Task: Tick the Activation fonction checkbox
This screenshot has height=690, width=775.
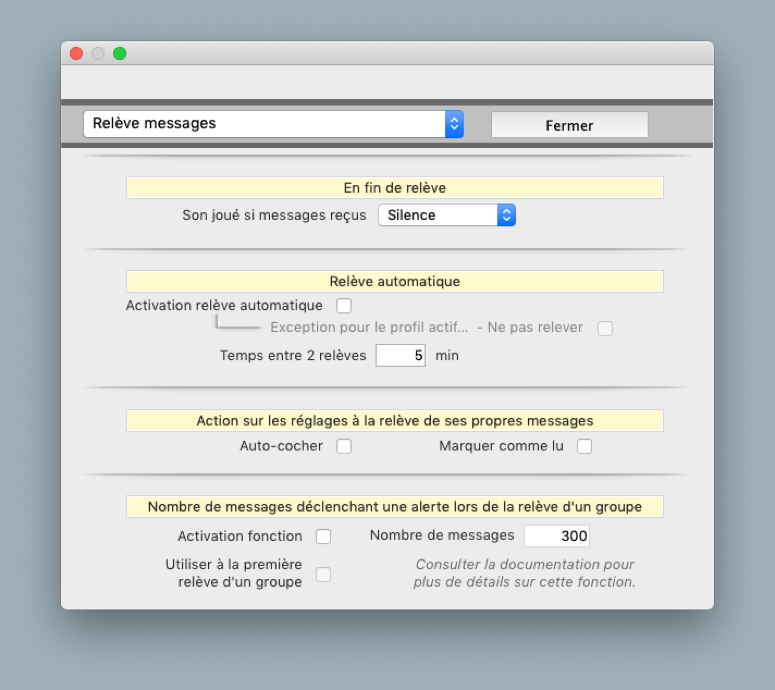Action: pos(323,536)
